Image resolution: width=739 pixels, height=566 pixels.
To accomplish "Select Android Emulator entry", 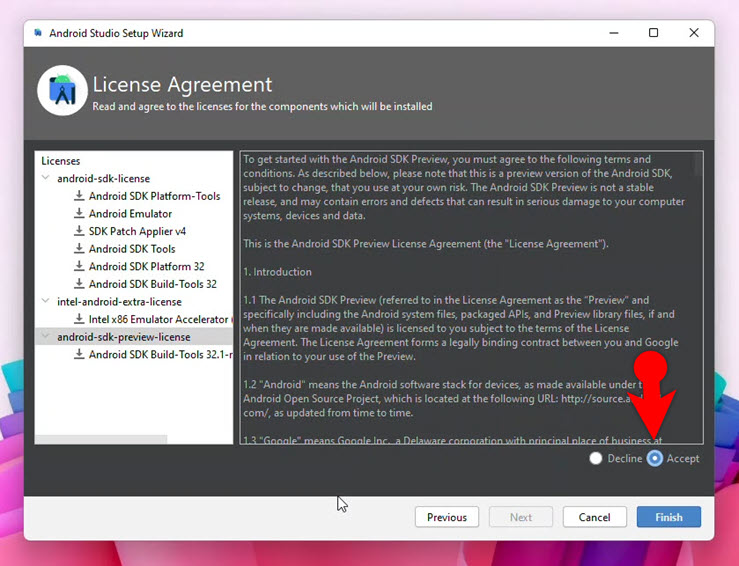I will click(130, 213).
